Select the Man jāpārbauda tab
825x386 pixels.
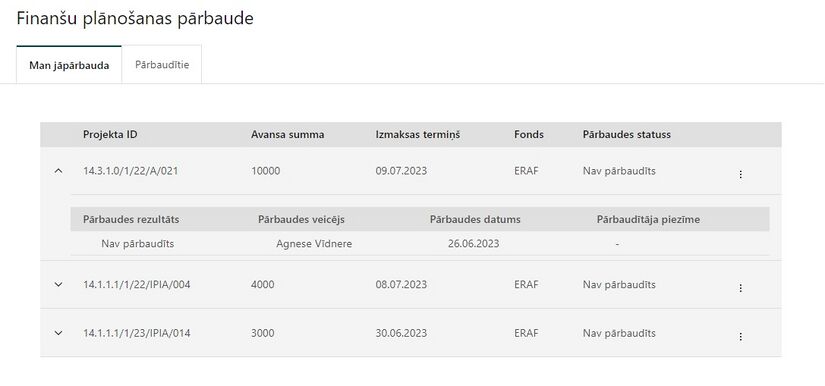coord(69,65)
